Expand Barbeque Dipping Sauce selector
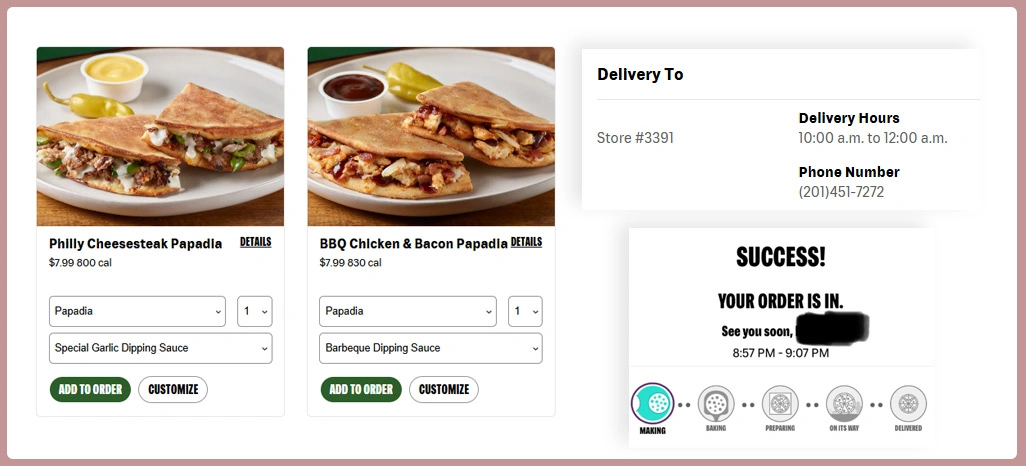 tap(431, 348)
